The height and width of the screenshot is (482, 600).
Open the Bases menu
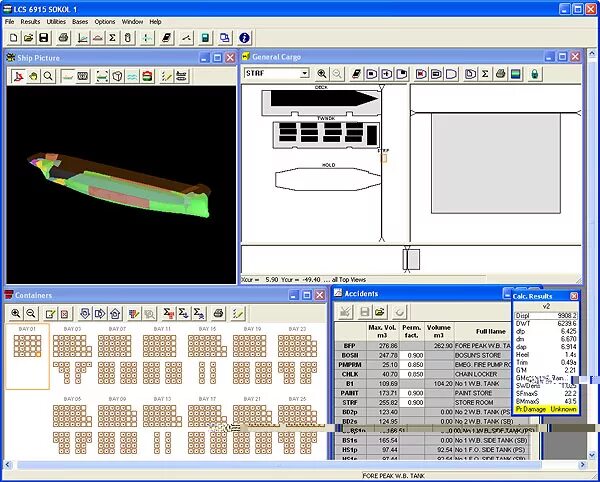(80, 22)
